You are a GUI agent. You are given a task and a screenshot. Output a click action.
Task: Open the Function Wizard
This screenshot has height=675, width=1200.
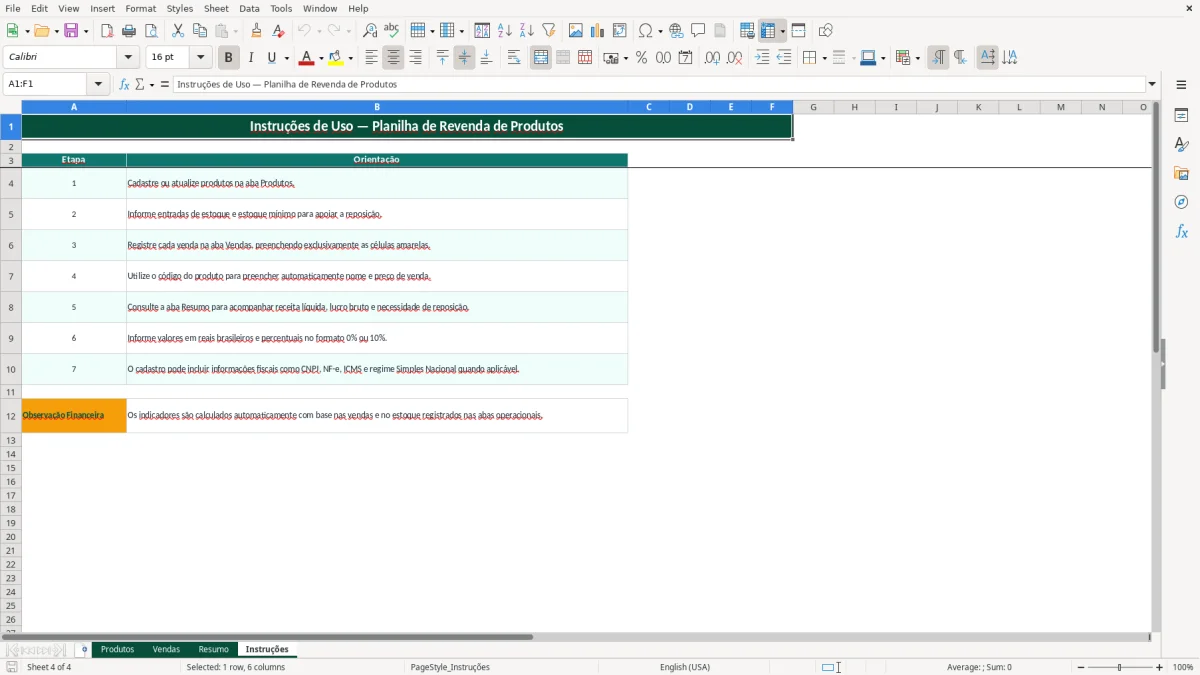point(124,84)
